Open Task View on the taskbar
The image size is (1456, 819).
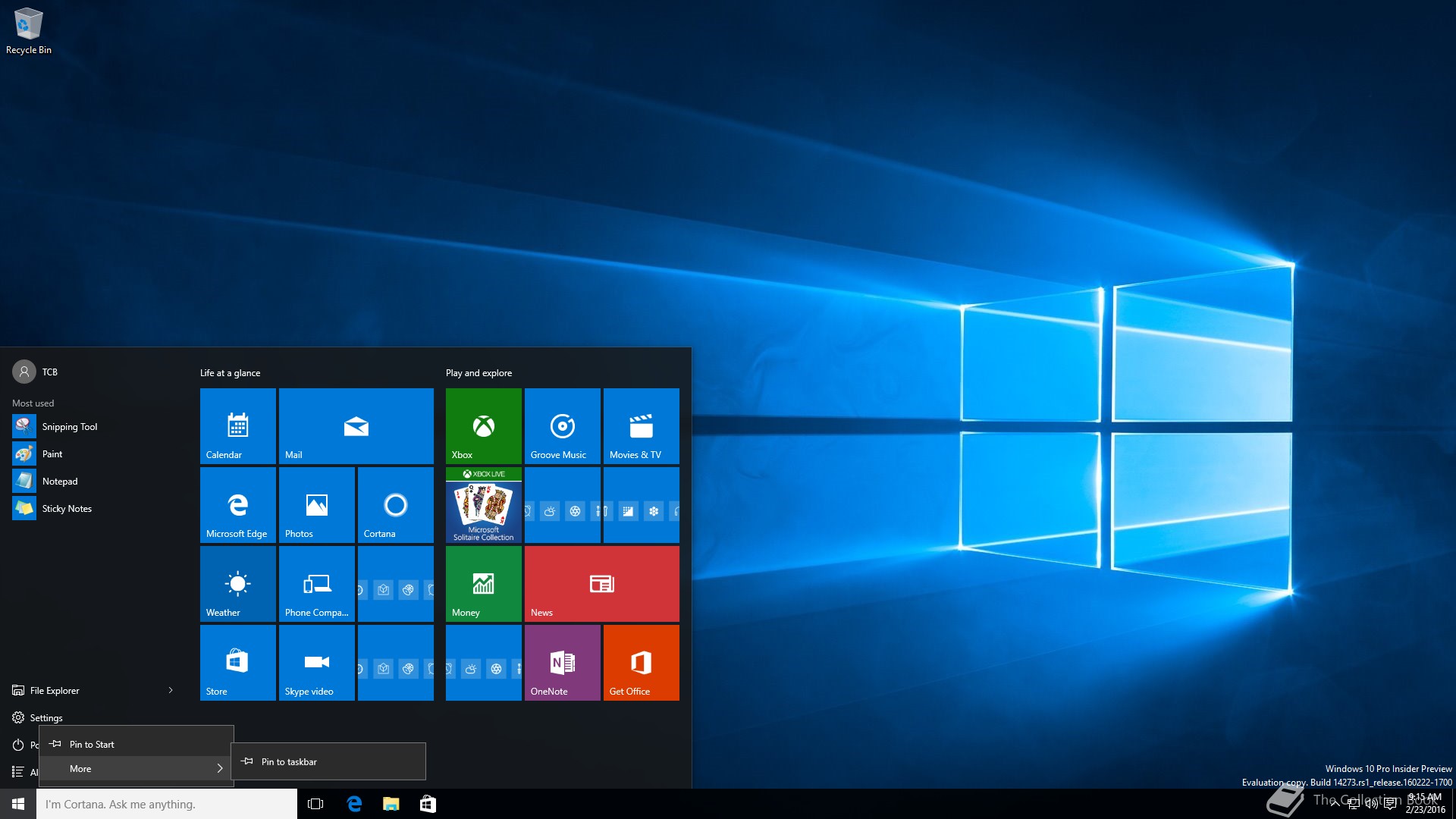[x=315, y=804]
